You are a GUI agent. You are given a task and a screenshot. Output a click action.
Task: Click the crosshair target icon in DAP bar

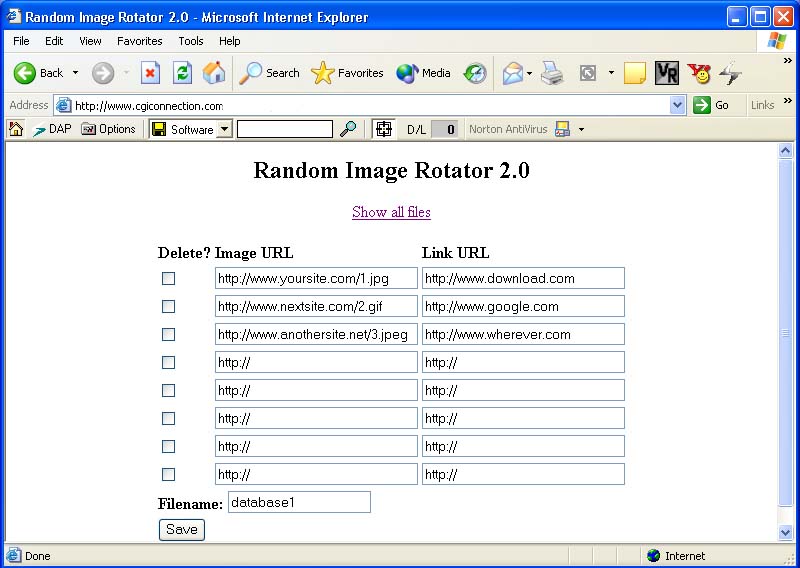[384, 129]
